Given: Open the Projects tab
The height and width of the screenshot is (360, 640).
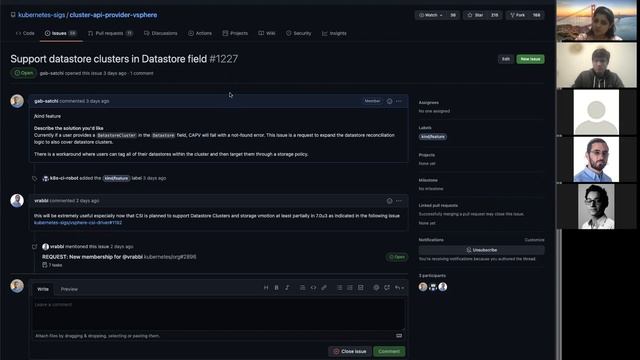Looking at the screenshot, I should click(x=235, y=33).
